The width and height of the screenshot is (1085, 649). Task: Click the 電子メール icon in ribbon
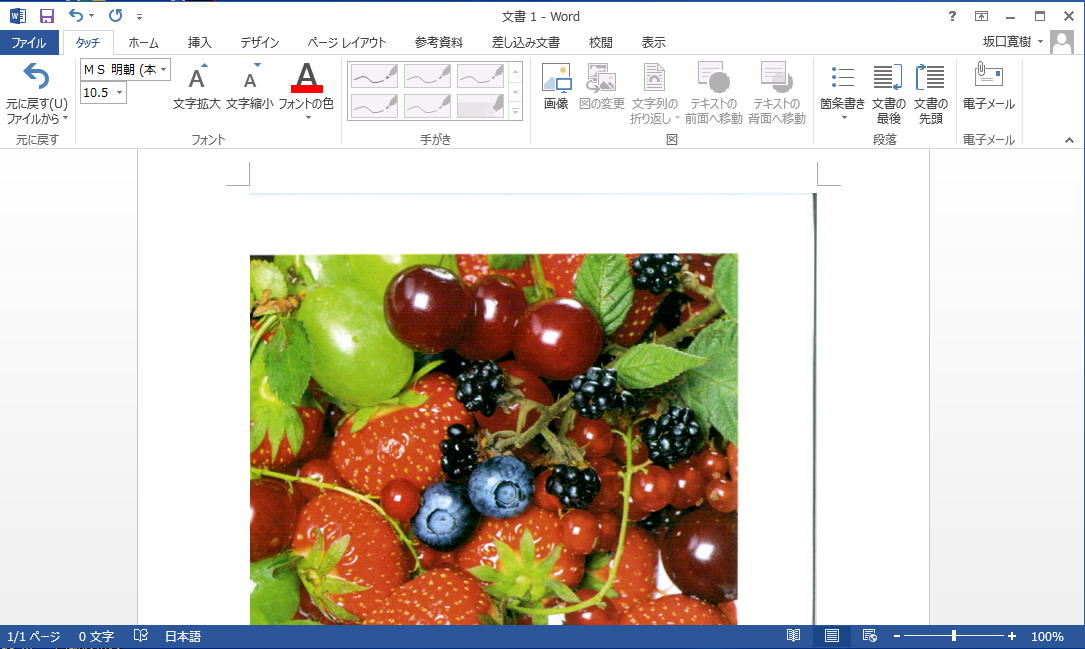988,77
